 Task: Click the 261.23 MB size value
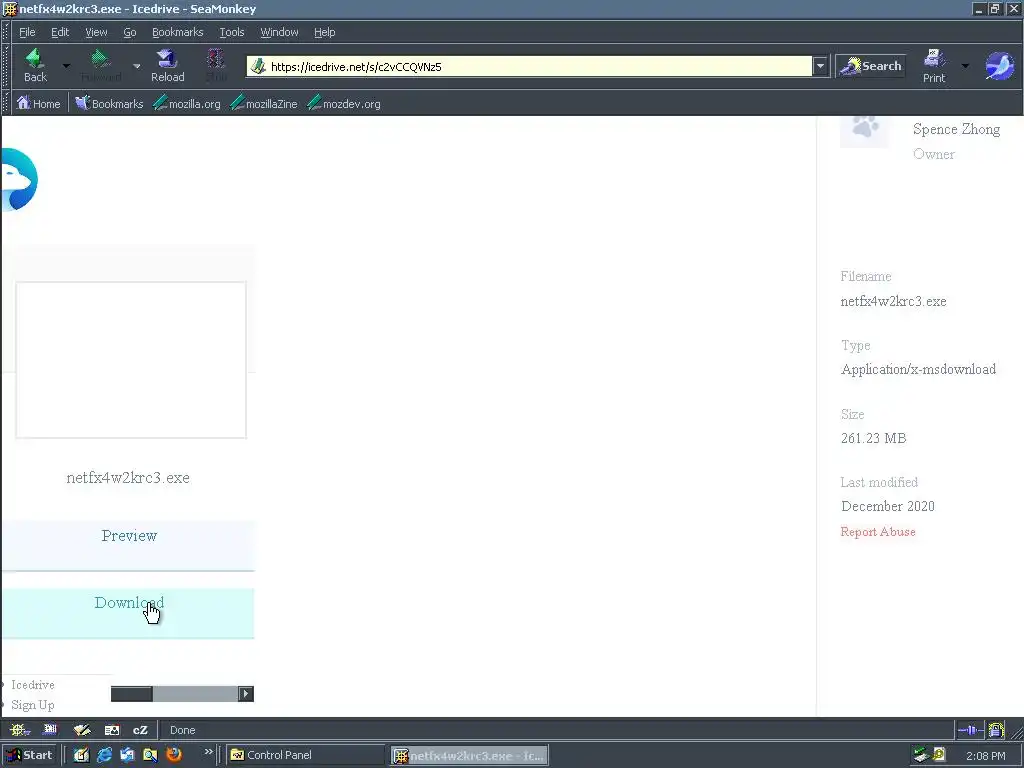(873, 438)
